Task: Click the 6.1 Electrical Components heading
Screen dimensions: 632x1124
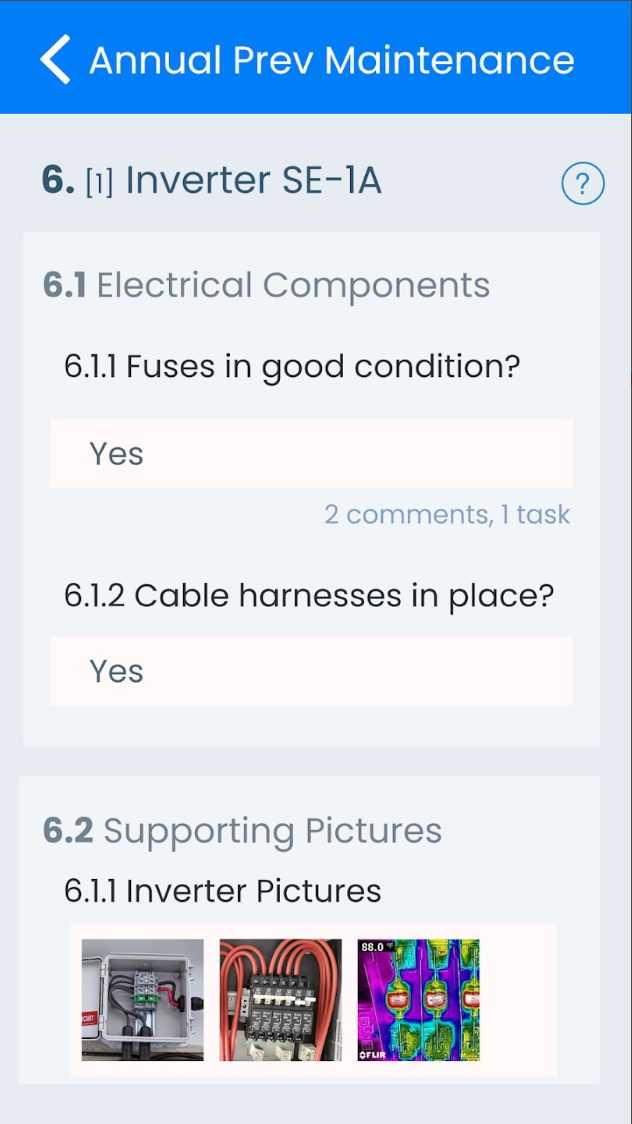Action: [x=292, y=286]
